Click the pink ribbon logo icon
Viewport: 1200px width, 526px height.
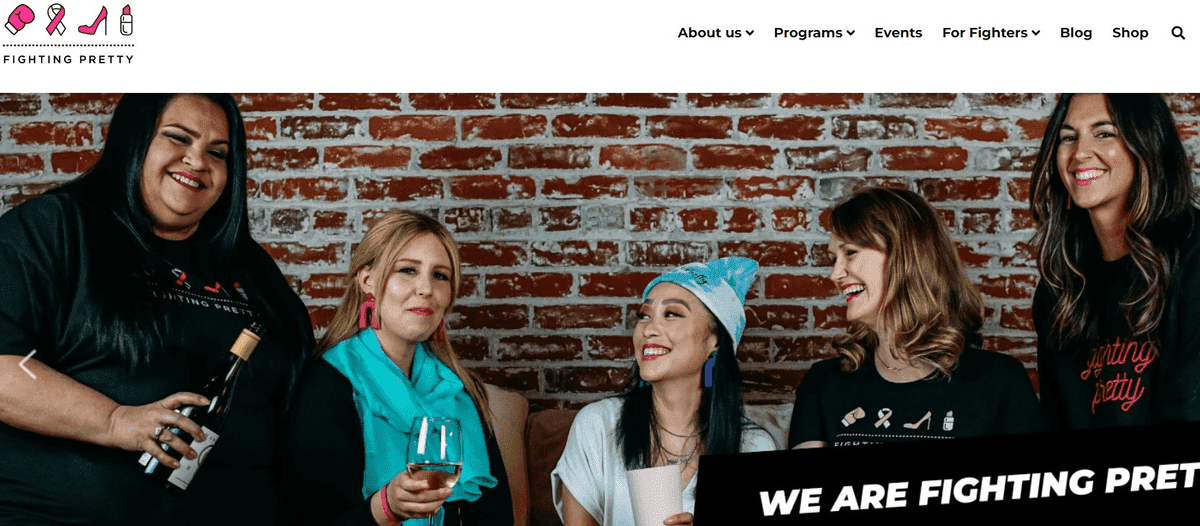pyautogui.click(x=56, y=20)
